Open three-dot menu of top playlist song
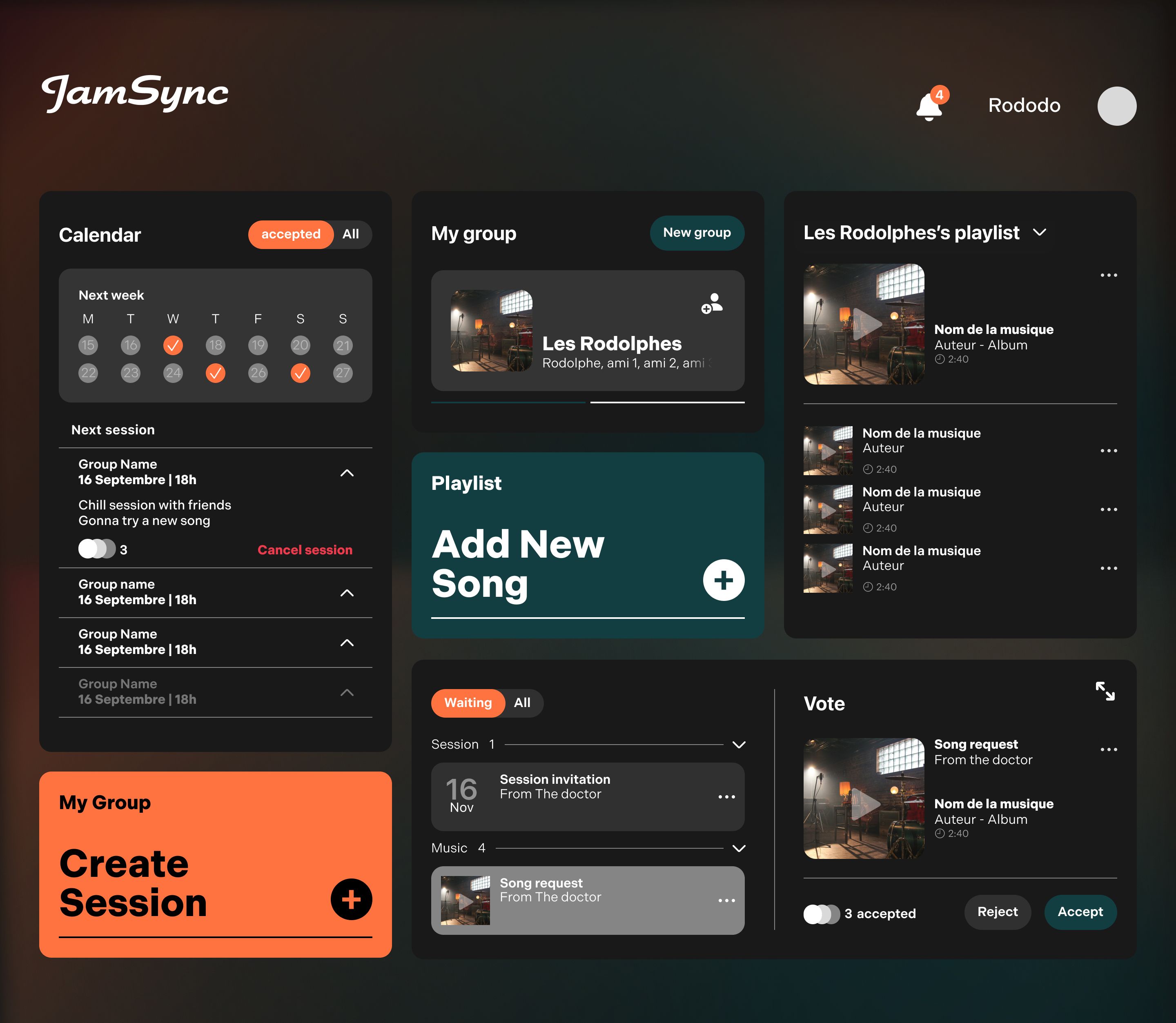The height and width of the screenshot is (1023, 1176). pos(1108,275)
